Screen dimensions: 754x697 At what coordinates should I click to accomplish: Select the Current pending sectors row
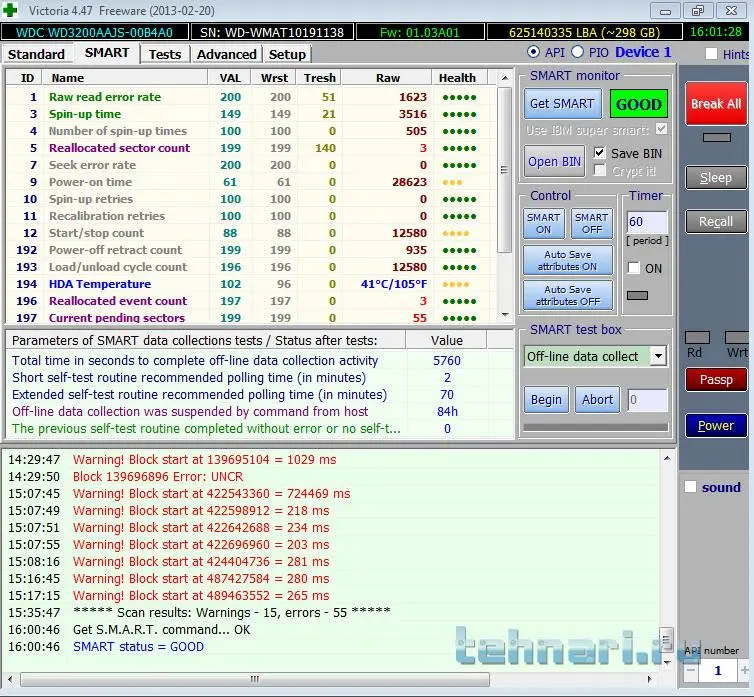251,317
